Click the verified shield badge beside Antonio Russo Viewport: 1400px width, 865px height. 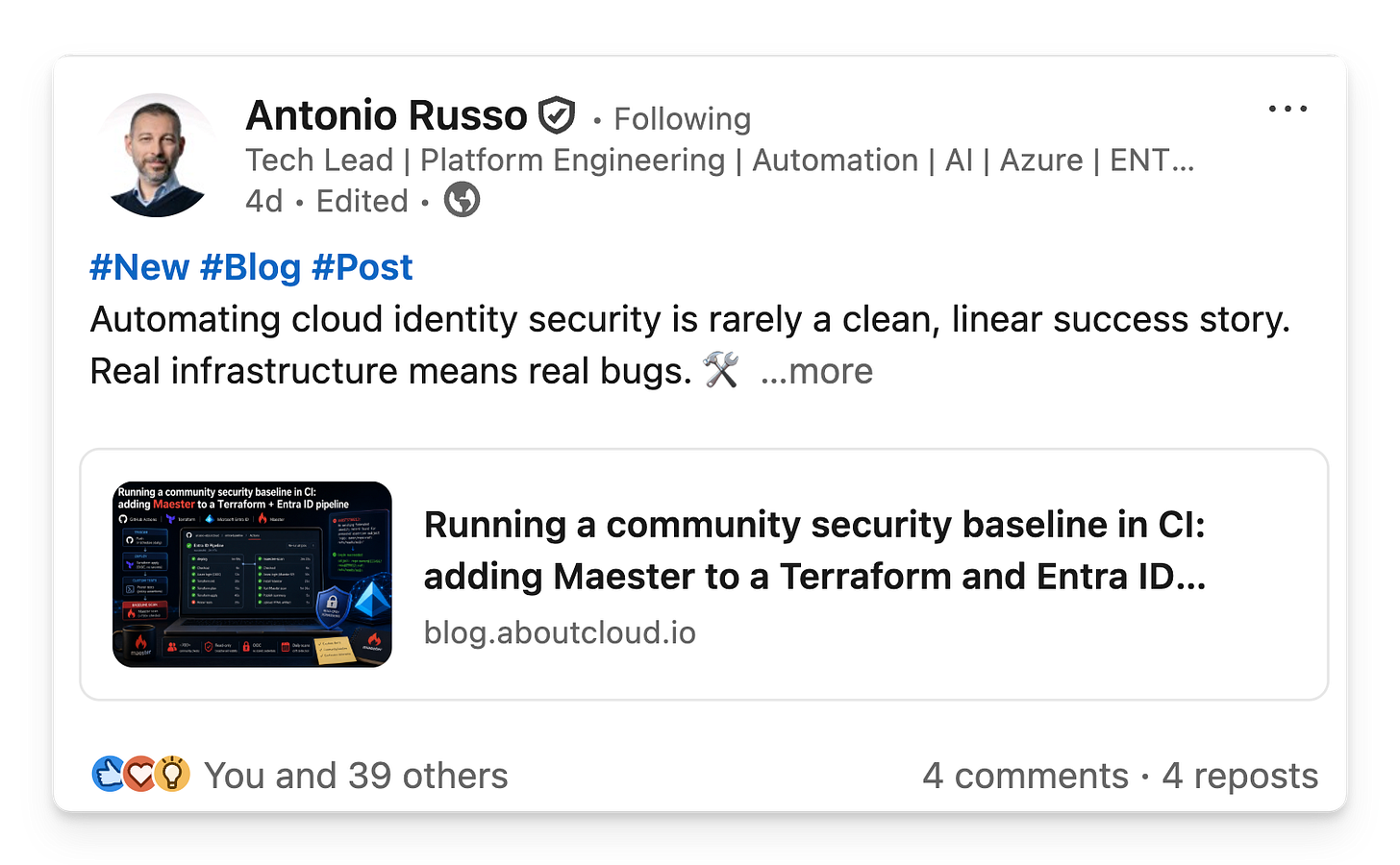point(556,116)
